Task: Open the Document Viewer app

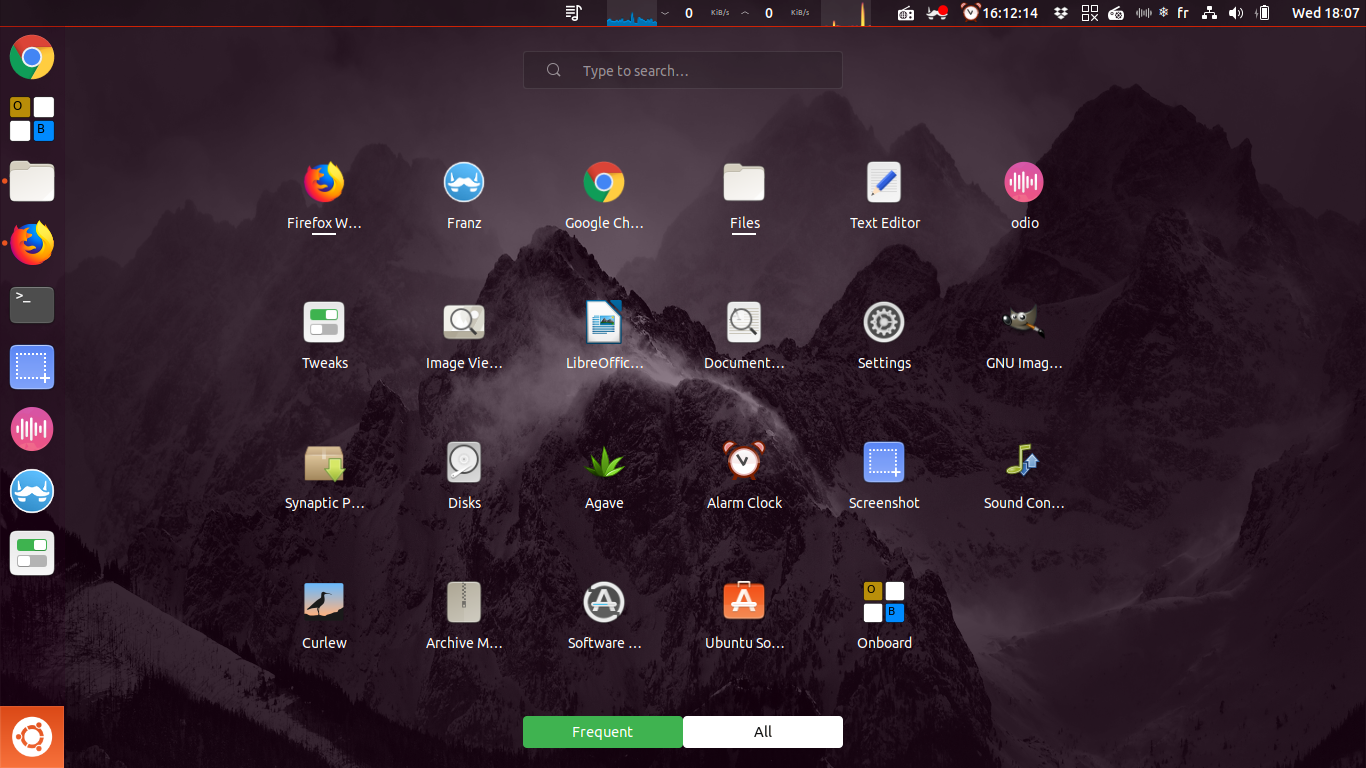Action: pyautogui.click(x=744, y=336)
